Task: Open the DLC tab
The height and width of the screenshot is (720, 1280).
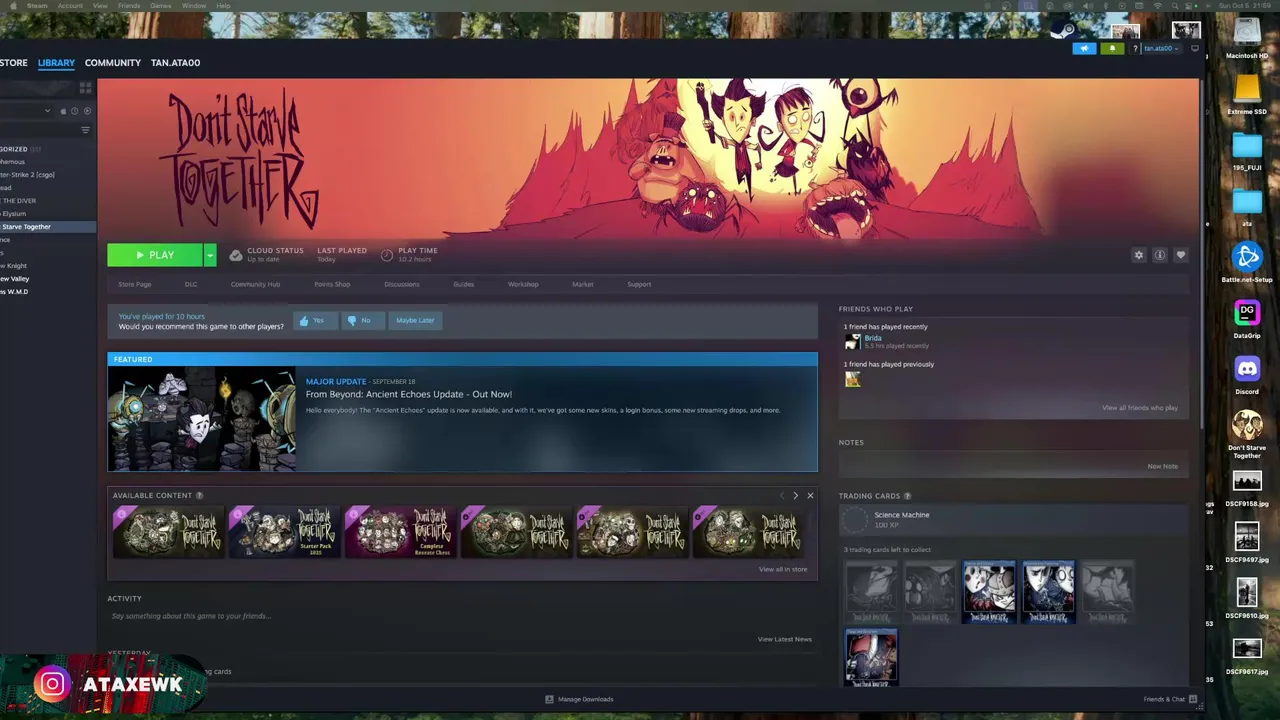Action: (x=191, y=284)
